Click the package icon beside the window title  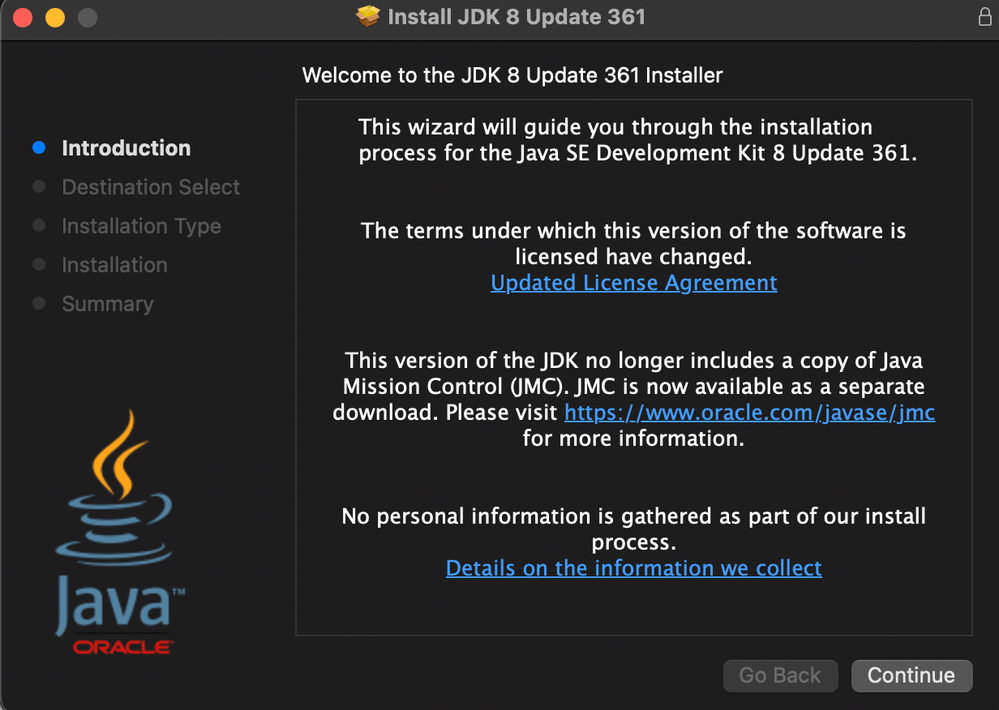(368, 17)
